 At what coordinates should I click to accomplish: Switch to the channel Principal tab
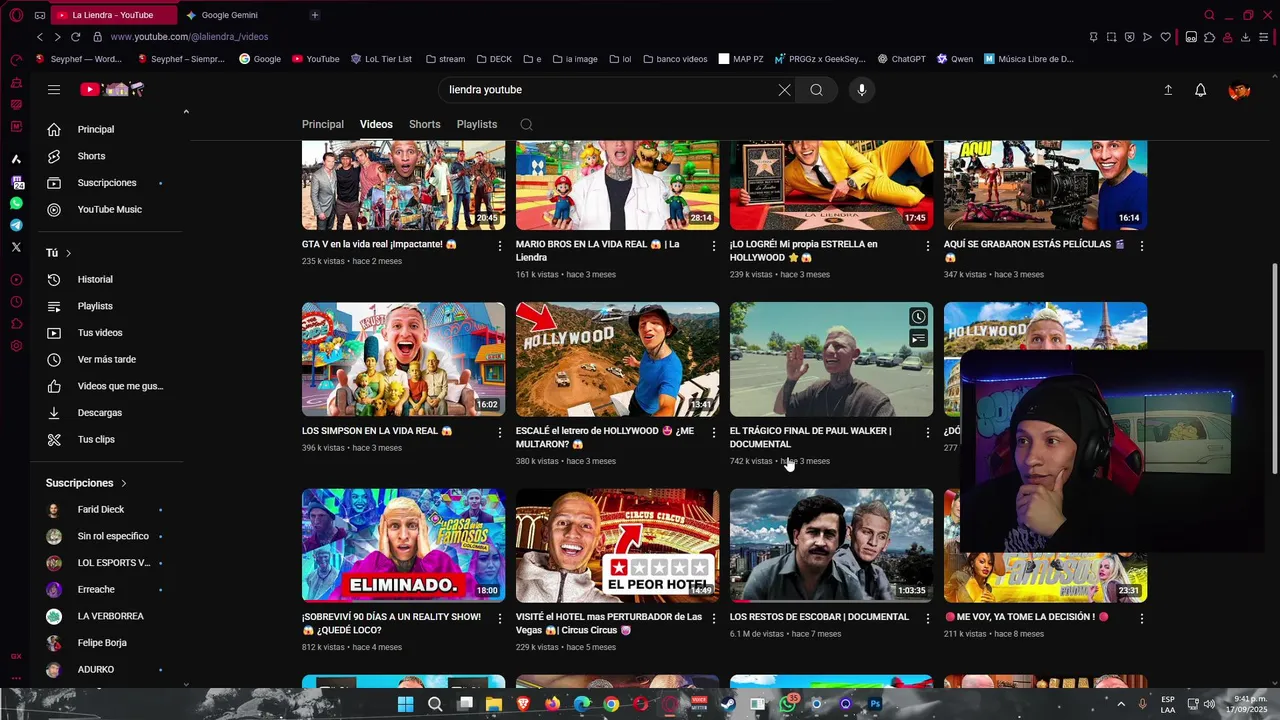pos(323,124)
